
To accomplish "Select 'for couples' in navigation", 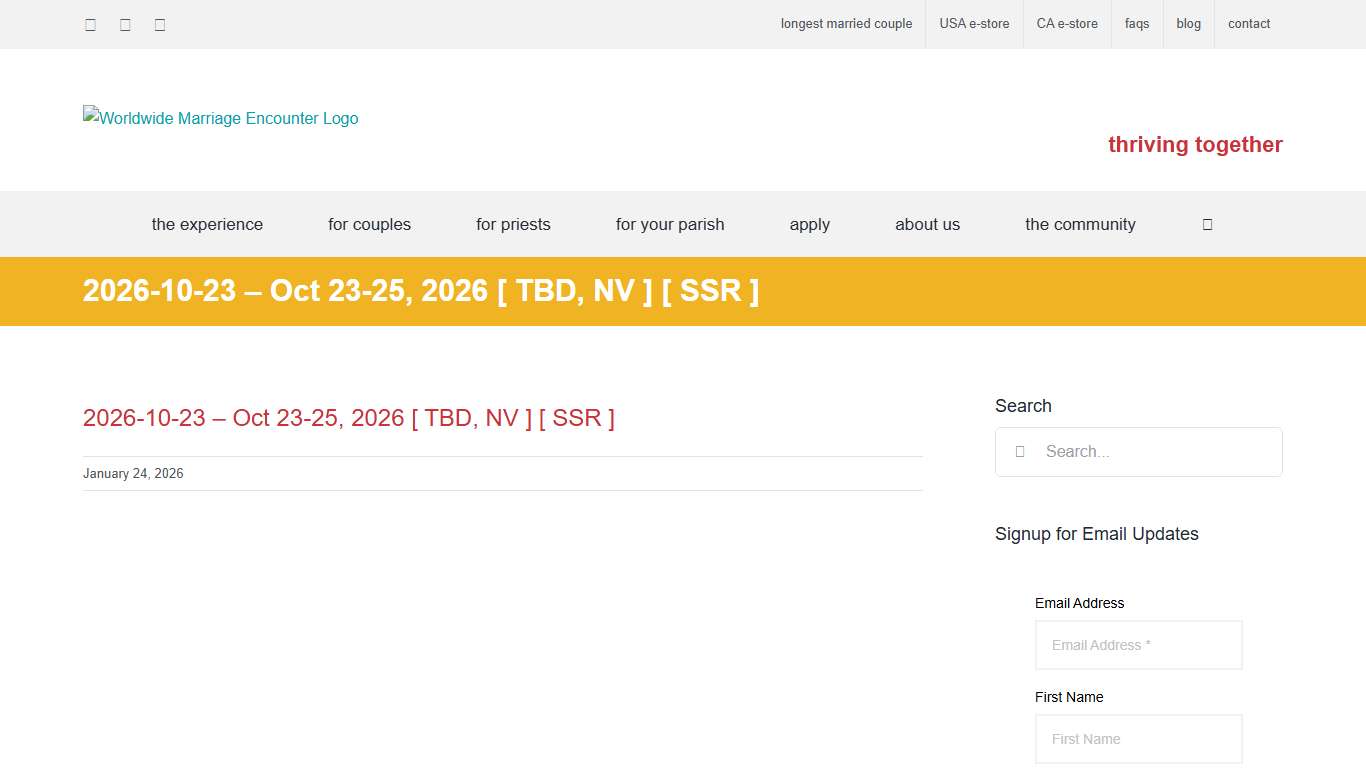I will [x=369, y=224].
